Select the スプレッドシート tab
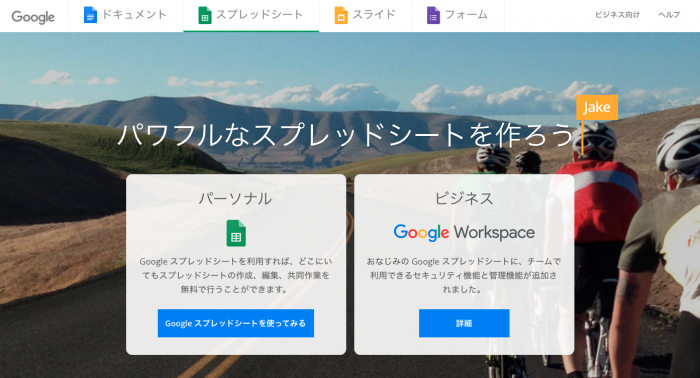Screen dimensions: 700x378 click(x=251, y=16)
